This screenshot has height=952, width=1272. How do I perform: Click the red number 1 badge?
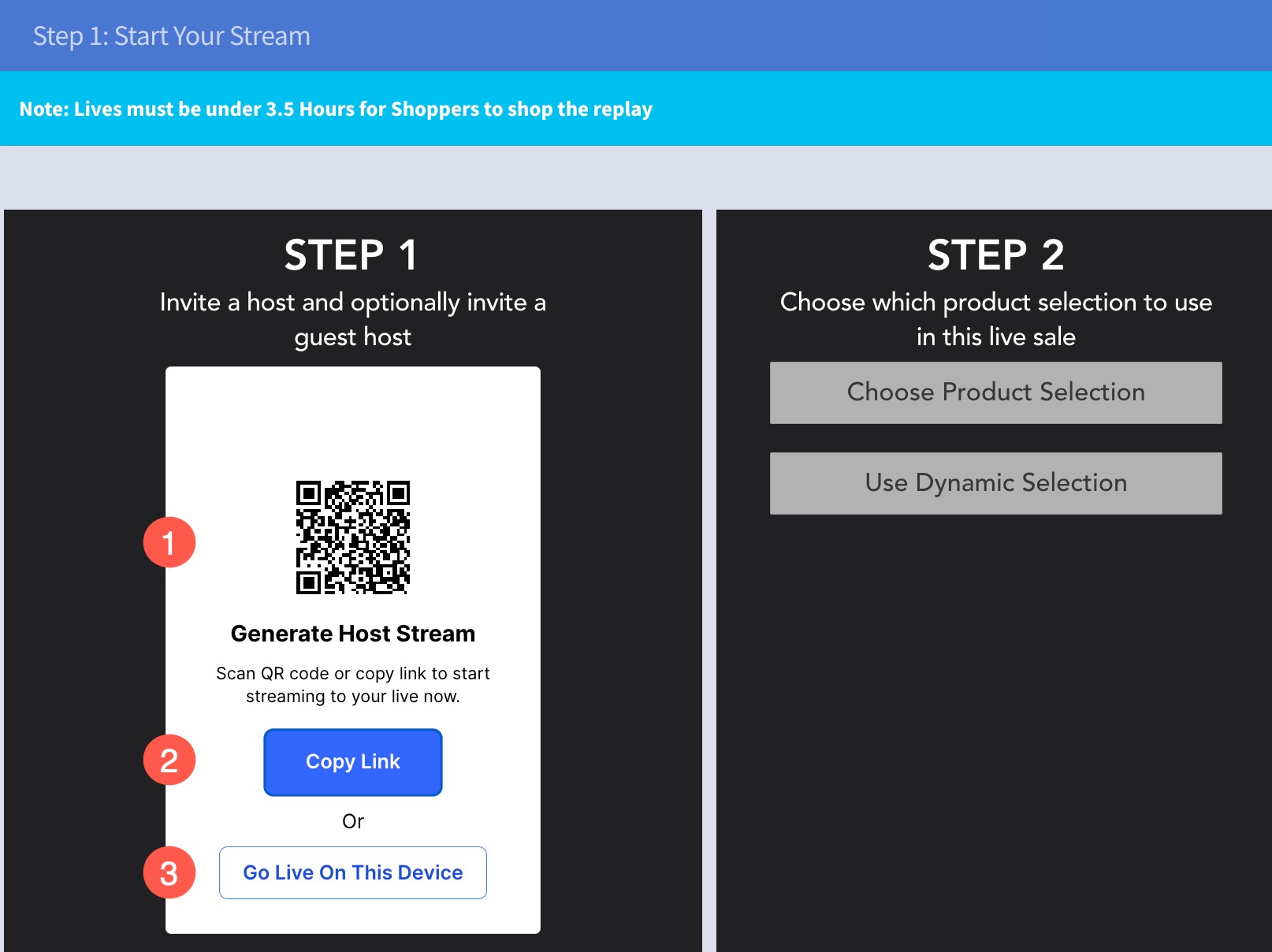pyautogui.click(x=169, y=542)
